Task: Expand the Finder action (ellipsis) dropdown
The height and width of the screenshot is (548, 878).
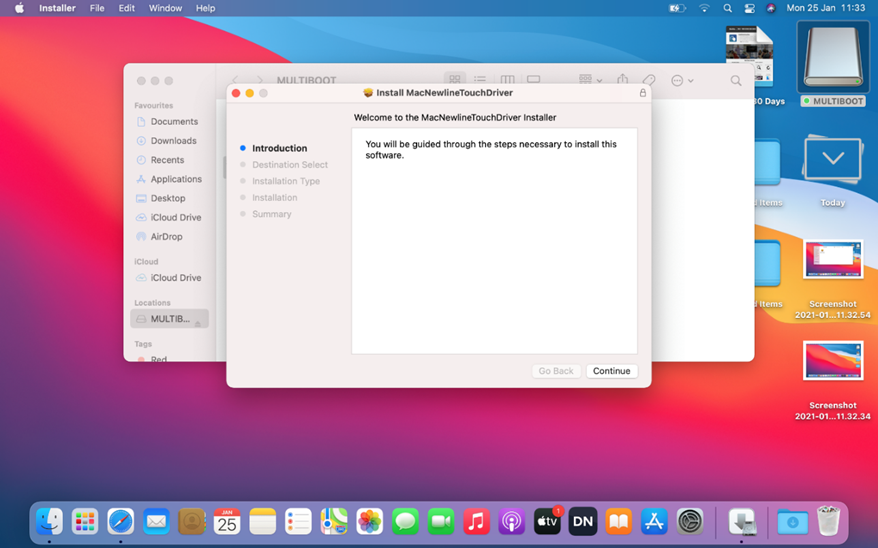Action: pyautogui.click(x=682, y=80)
